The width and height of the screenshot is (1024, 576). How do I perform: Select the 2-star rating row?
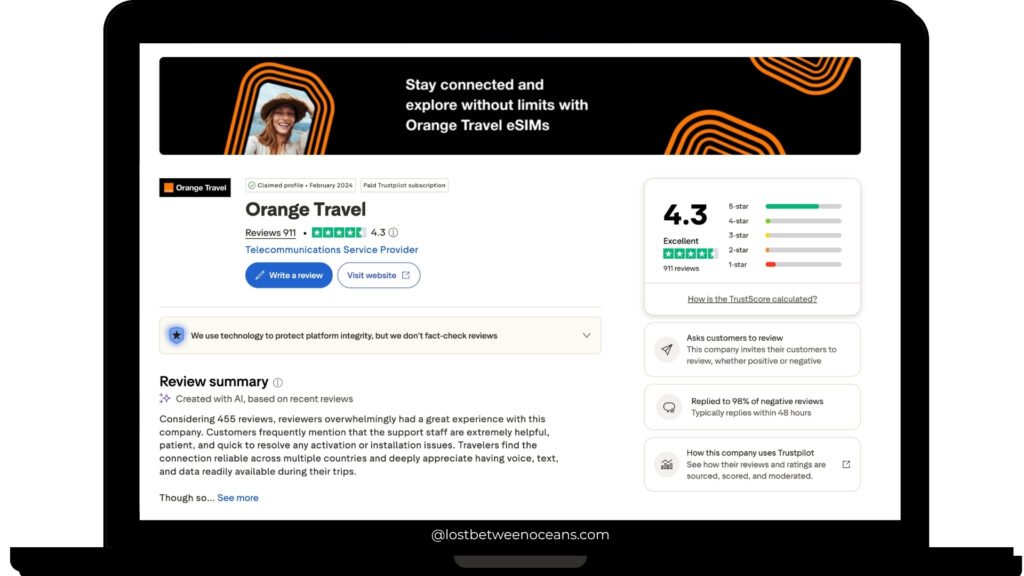(x=784, y=250)
